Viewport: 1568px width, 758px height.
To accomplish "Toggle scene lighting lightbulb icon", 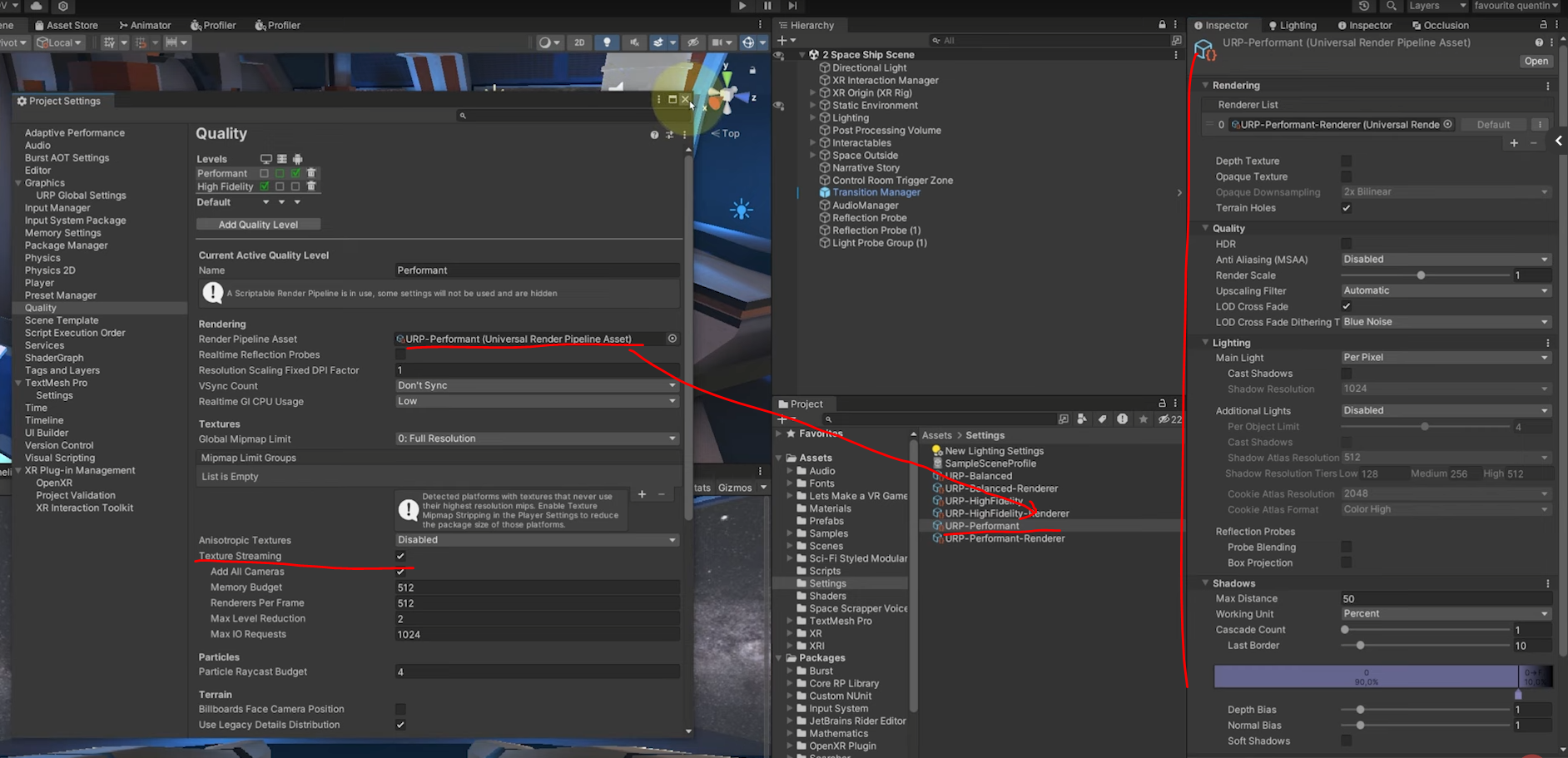I will (607, 42).
